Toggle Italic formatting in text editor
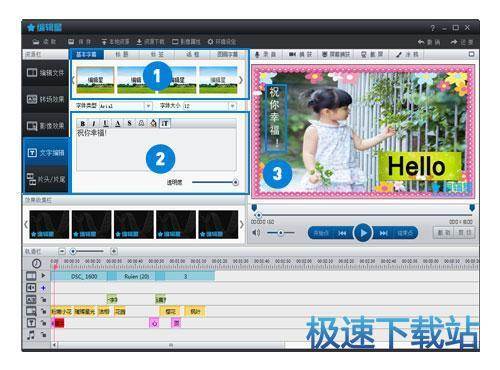Viewport: 500px width, 370px height. (94, 124)
